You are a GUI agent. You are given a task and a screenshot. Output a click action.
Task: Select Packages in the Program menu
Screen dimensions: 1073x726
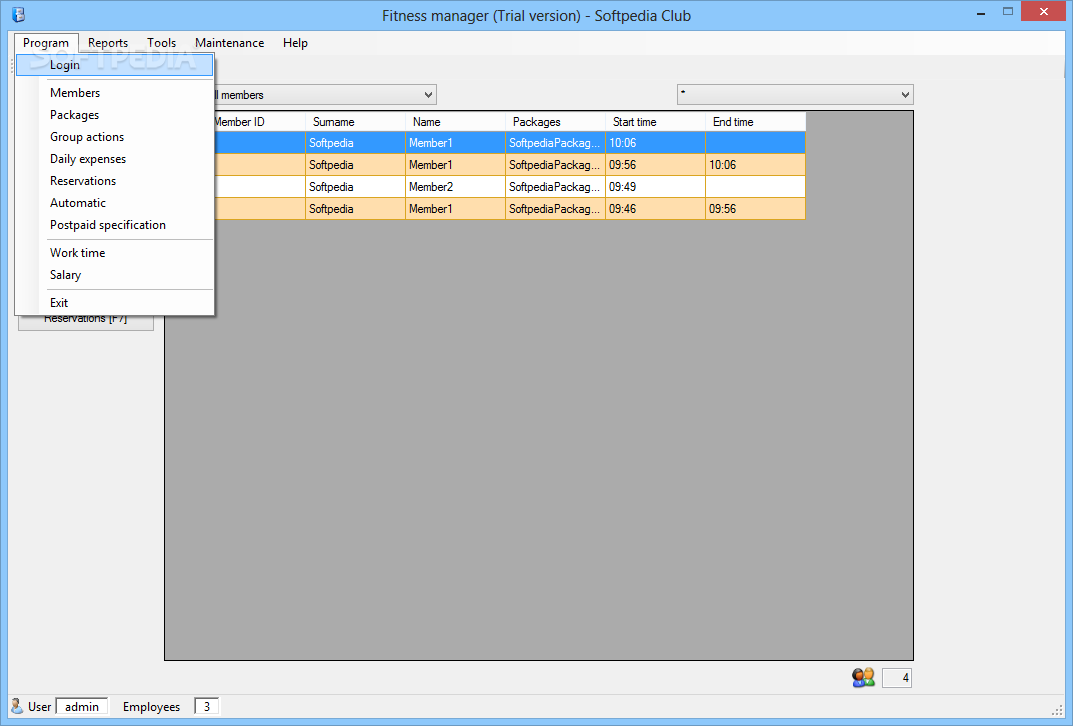[x=114, y=114]
